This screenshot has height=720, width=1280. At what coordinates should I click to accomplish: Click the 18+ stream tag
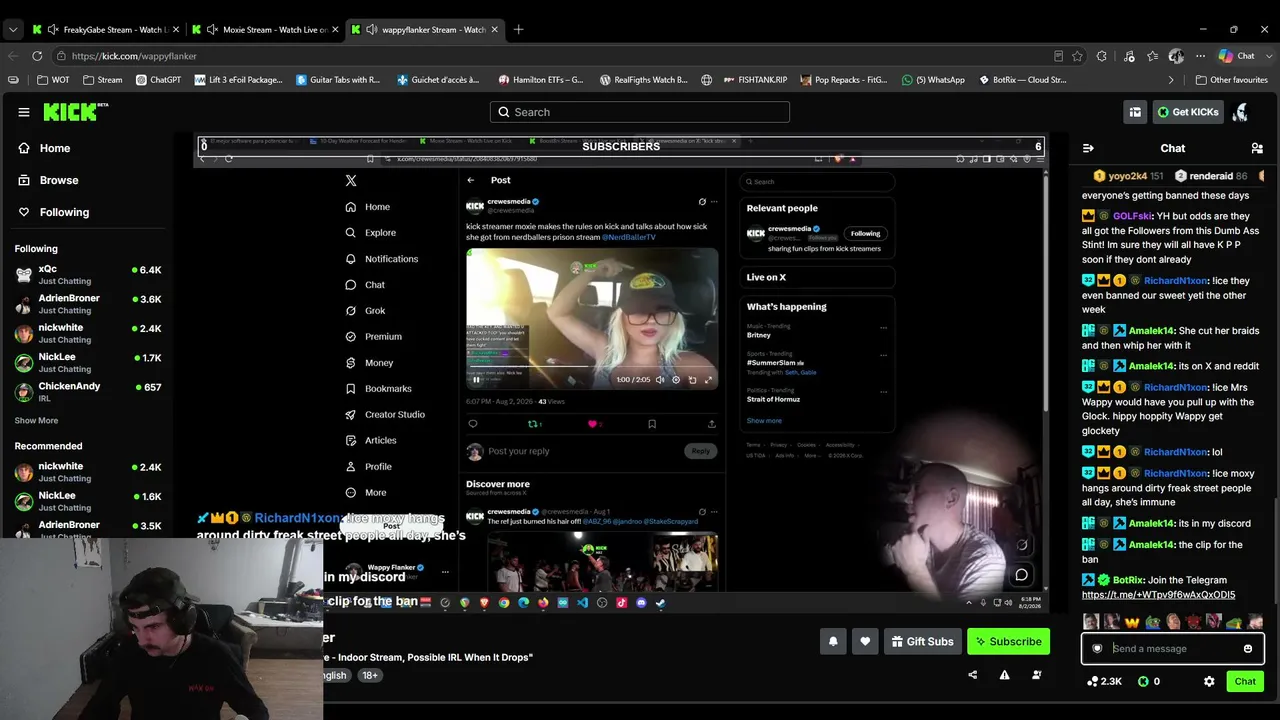point(370,675)
